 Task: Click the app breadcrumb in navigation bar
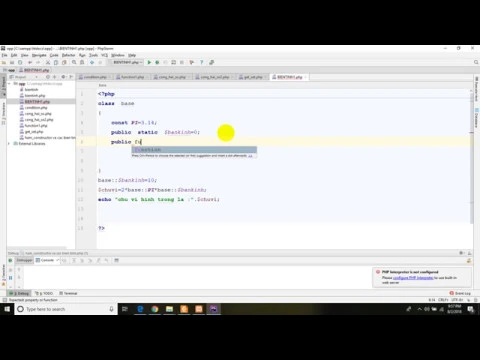point(10,70)
